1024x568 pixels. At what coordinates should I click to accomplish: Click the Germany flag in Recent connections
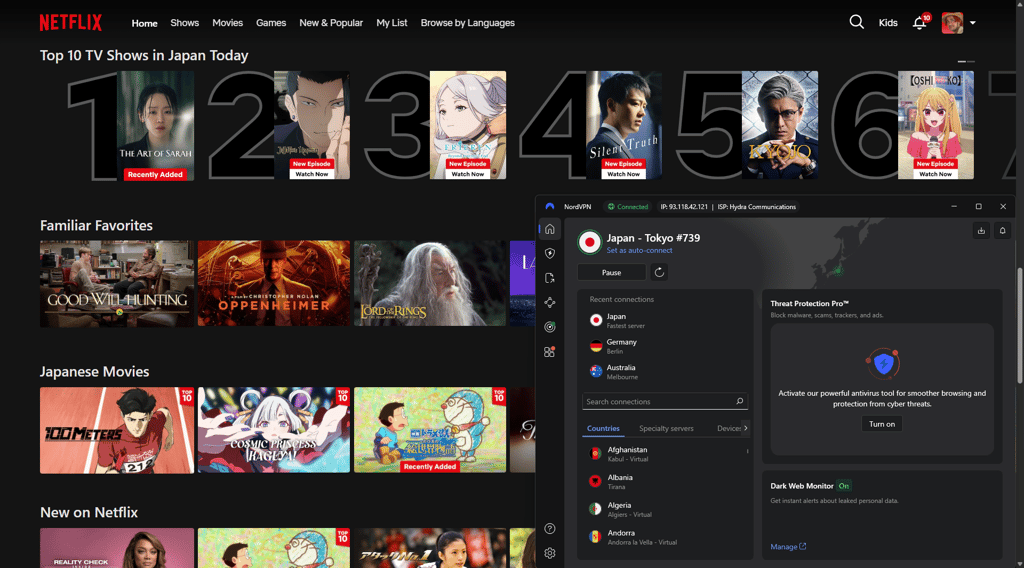tap(596, 346)
